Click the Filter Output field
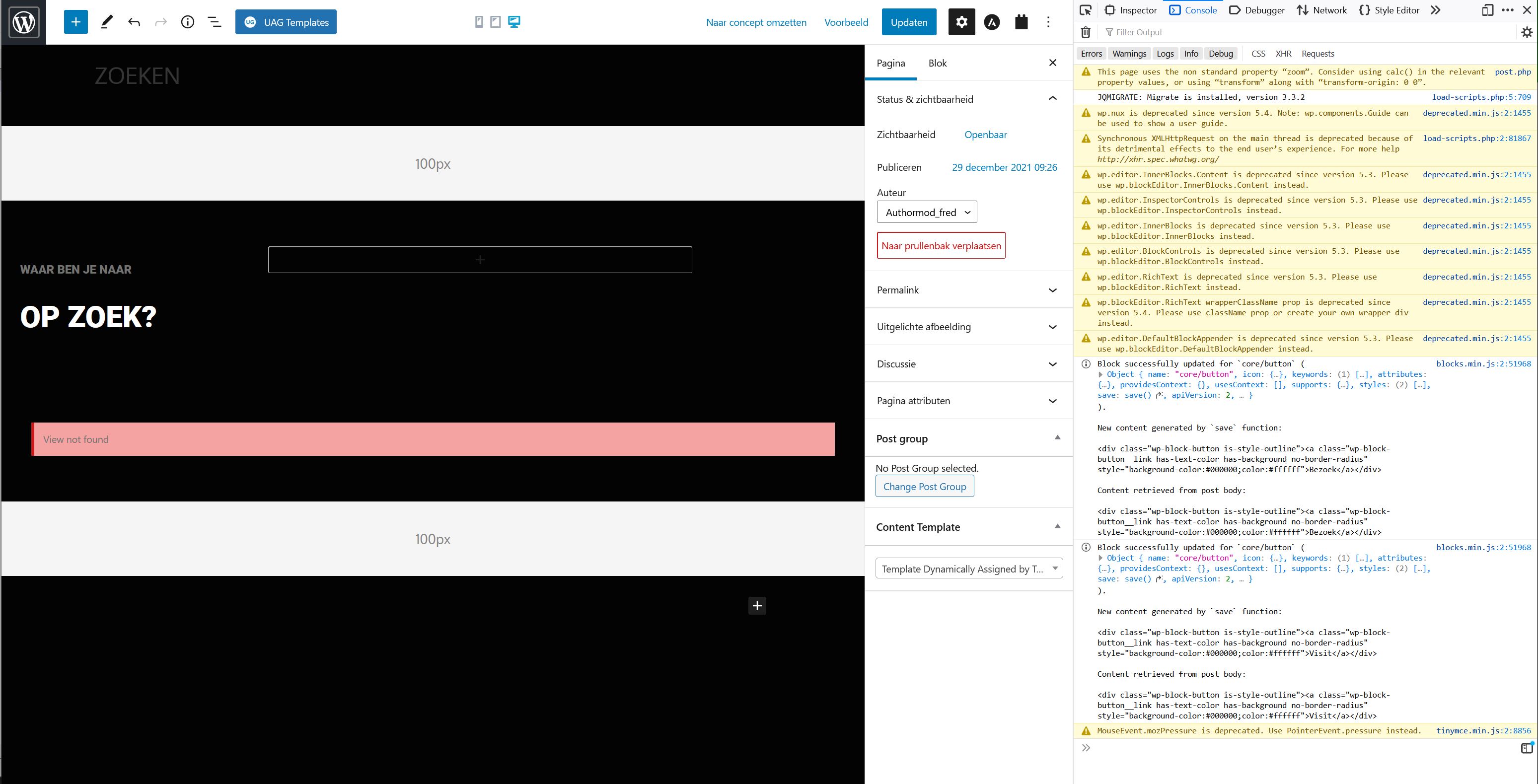The image size is (1538, 784). pyautogui.click(x=1308, y=32)
